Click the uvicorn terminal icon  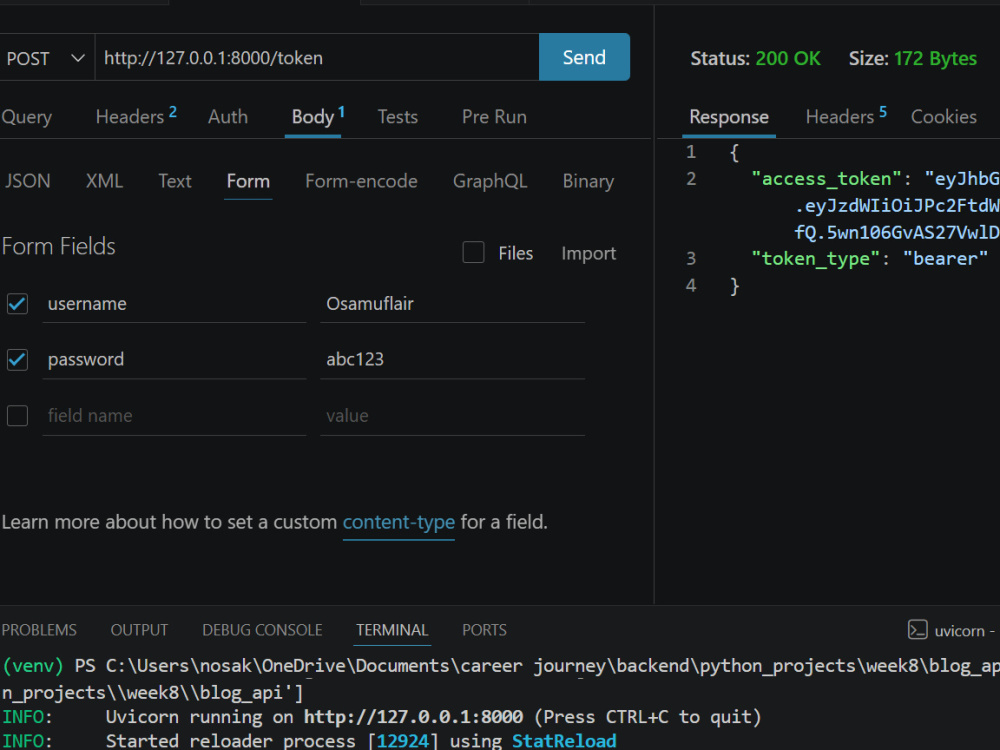click(x=917, y=630)
